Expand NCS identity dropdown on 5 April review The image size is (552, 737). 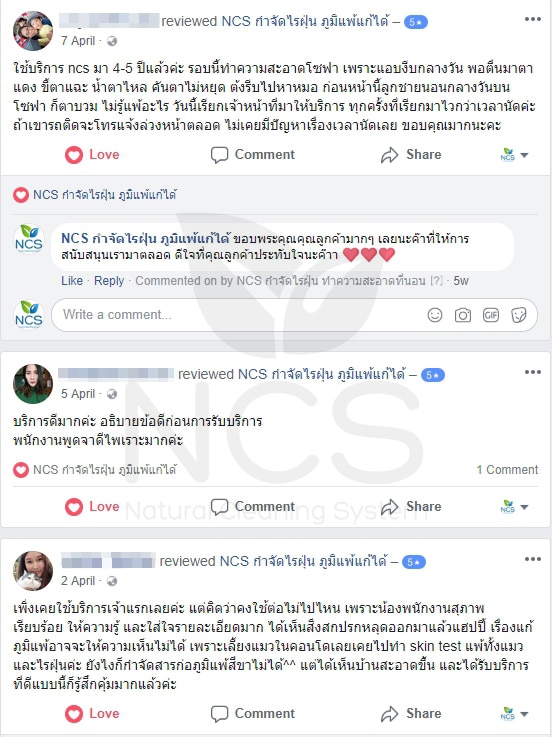tap(514, 507)
